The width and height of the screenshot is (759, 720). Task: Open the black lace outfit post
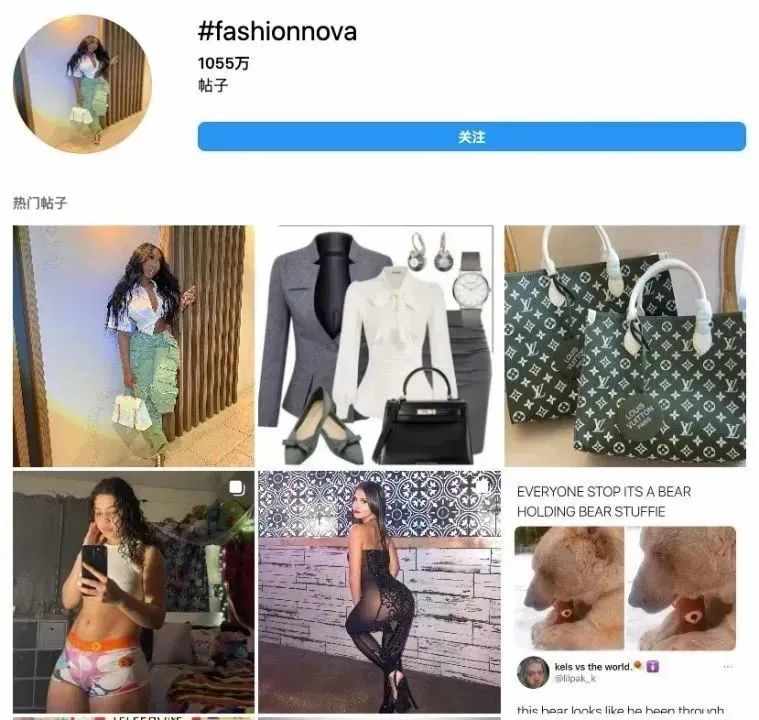[380, 592]
